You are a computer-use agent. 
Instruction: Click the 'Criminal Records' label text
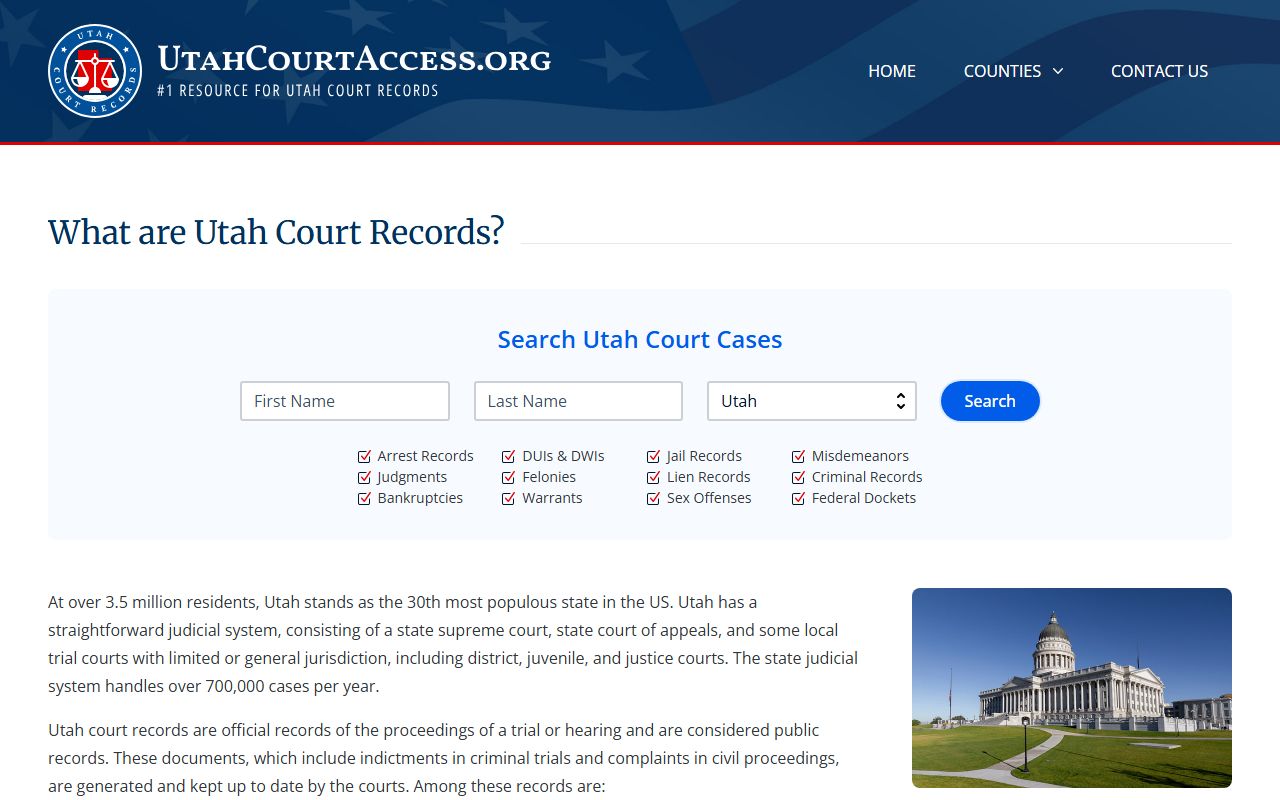tap(867, 477)
